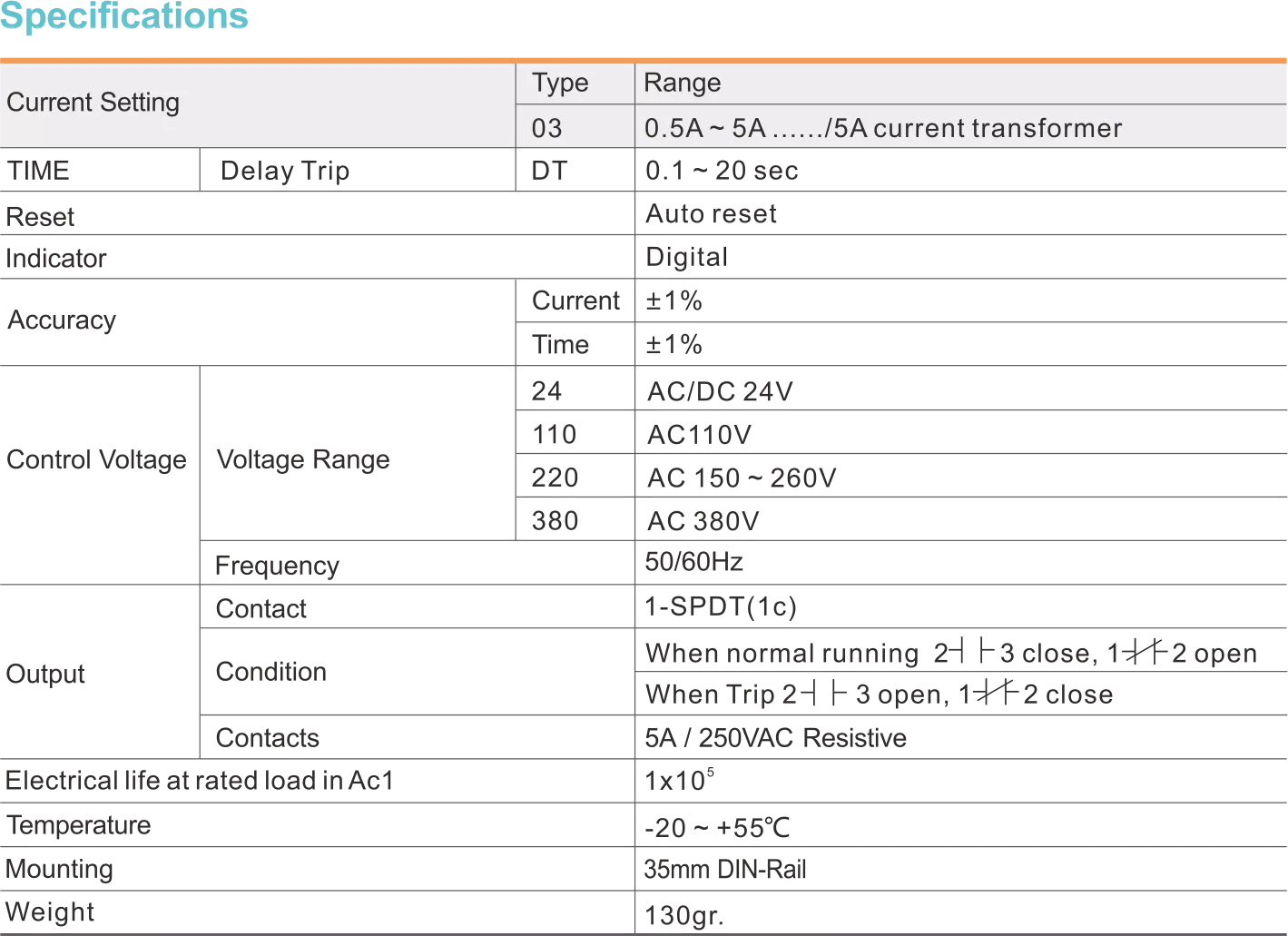Image resolution: width=1288 pixels, height=936 pixels.
Task: Click the Time sub-label under Accuracy
Action: point(562,344)
